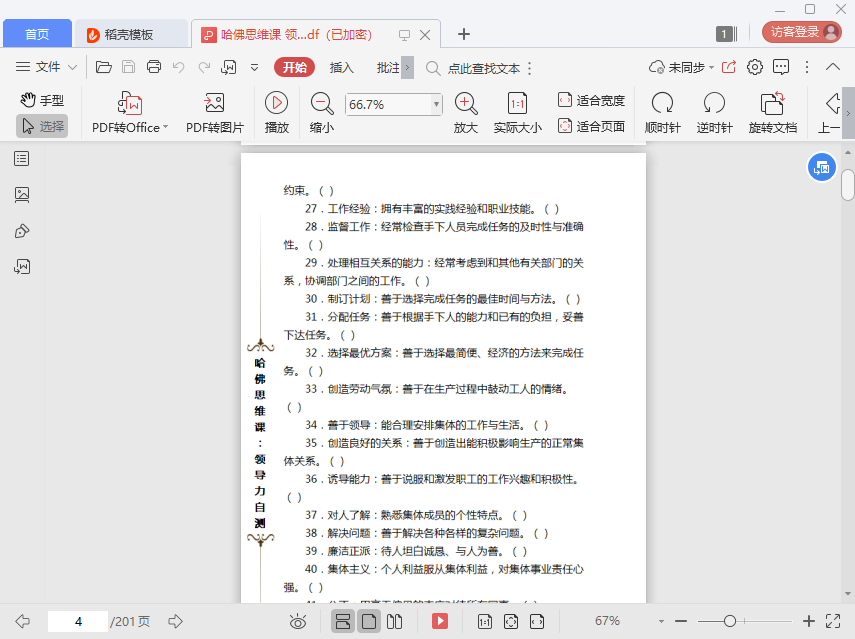Click the 播放 play slideshow button
855x639 pixels.
click(x=276, y=113)
